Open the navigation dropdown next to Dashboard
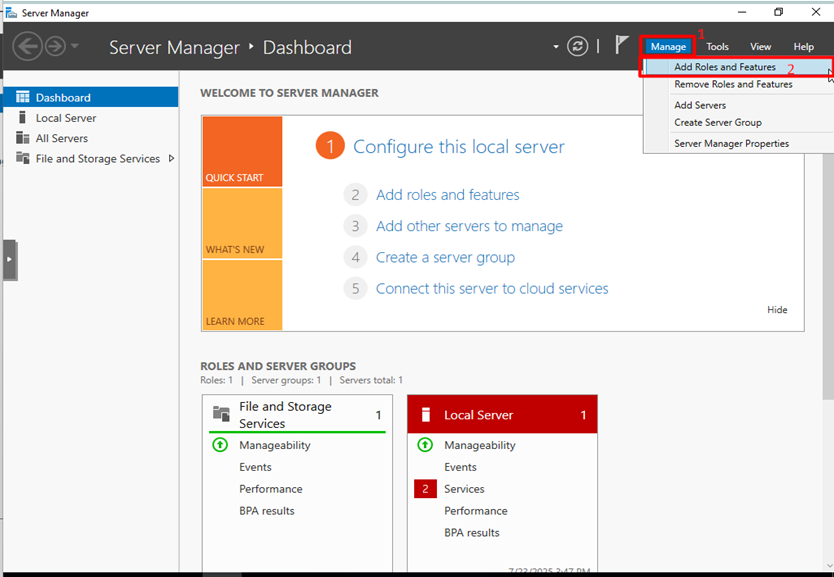Viewport: 834px width, 577px height. [555, 47]
